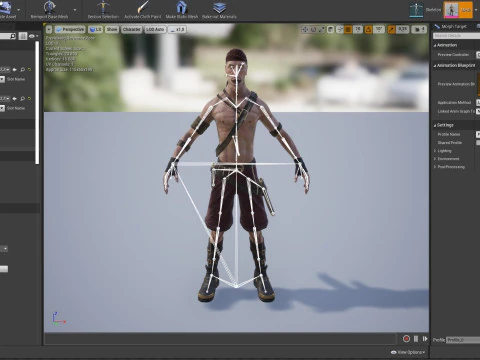Click the Section Selection toolbar icon
The height and width of the screenshot is (360, 480).
pyautogui.click(x=103, y=7)
